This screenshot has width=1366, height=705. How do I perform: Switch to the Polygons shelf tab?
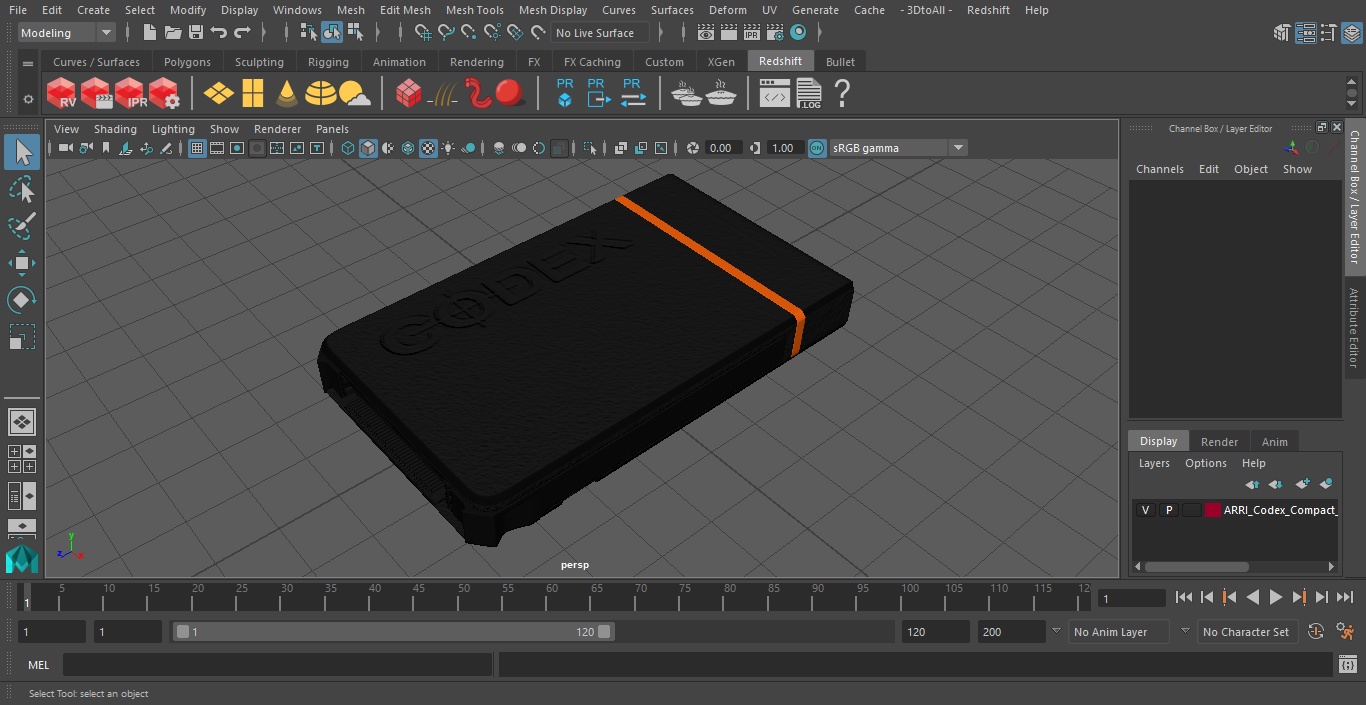(187, 62)
